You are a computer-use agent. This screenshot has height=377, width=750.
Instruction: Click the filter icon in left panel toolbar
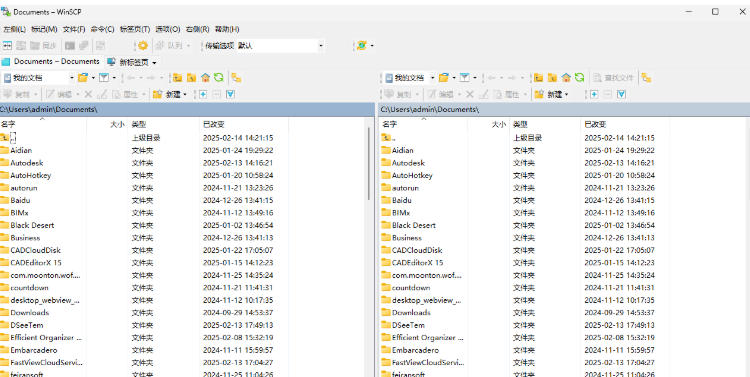tap(104, 78)
